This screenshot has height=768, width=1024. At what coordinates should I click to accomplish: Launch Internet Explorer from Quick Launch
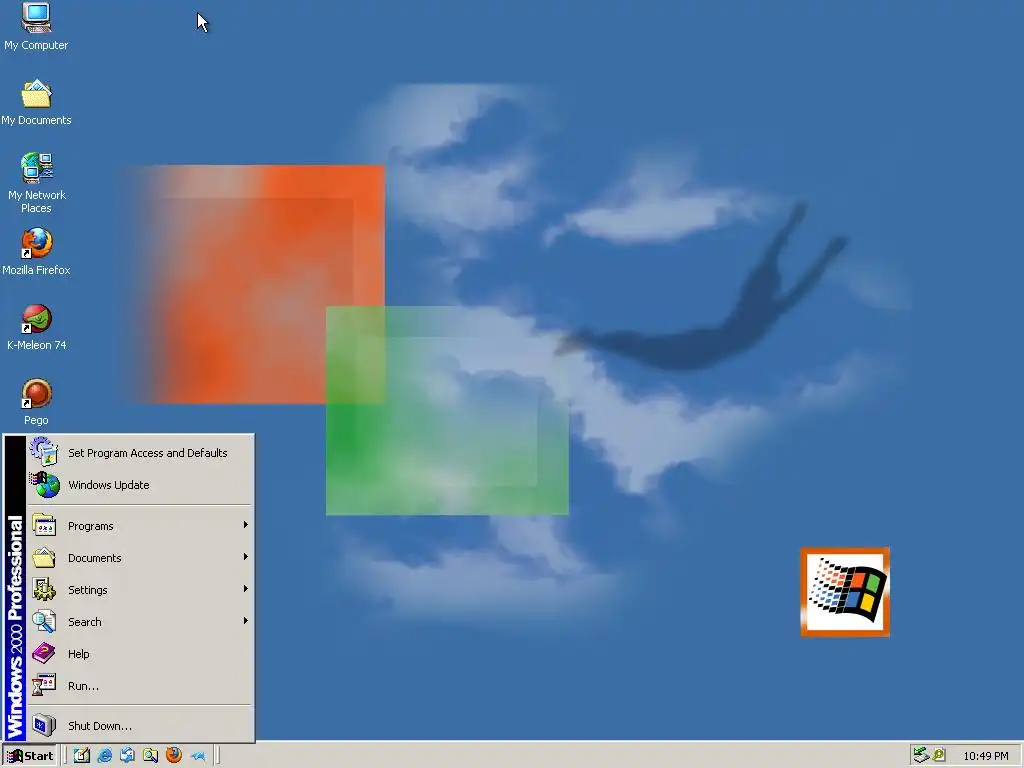tap(104, 756)
